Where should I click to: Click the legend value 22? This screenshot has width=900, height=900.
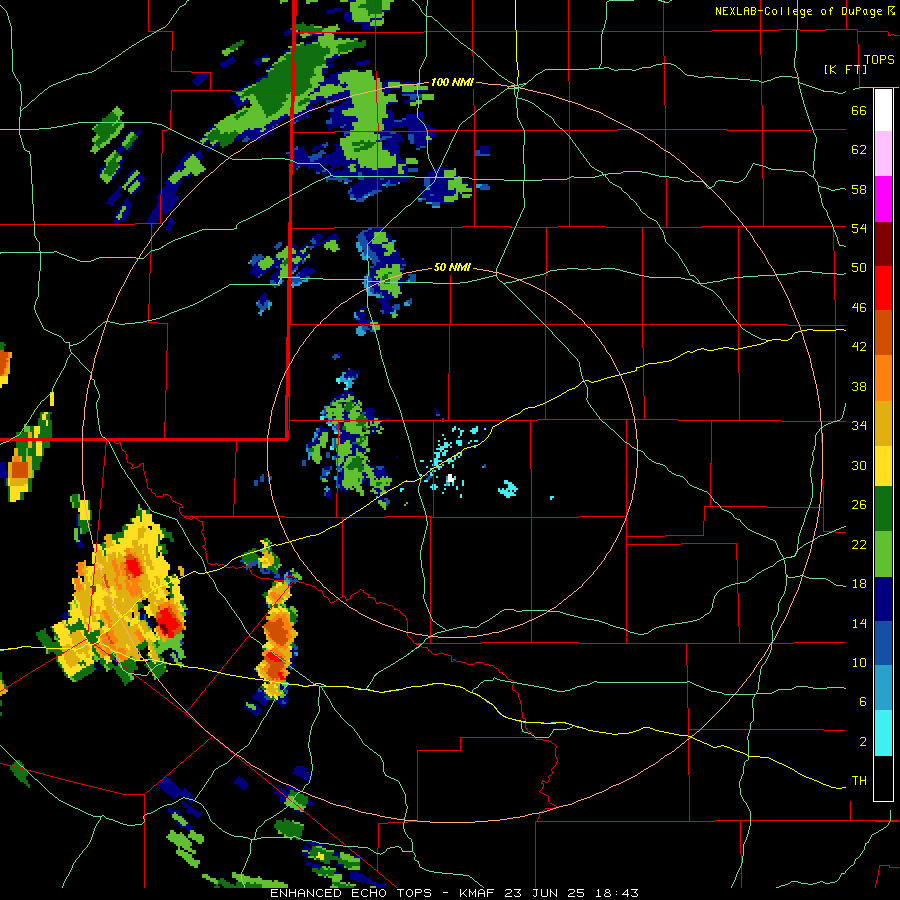point(859,545)
